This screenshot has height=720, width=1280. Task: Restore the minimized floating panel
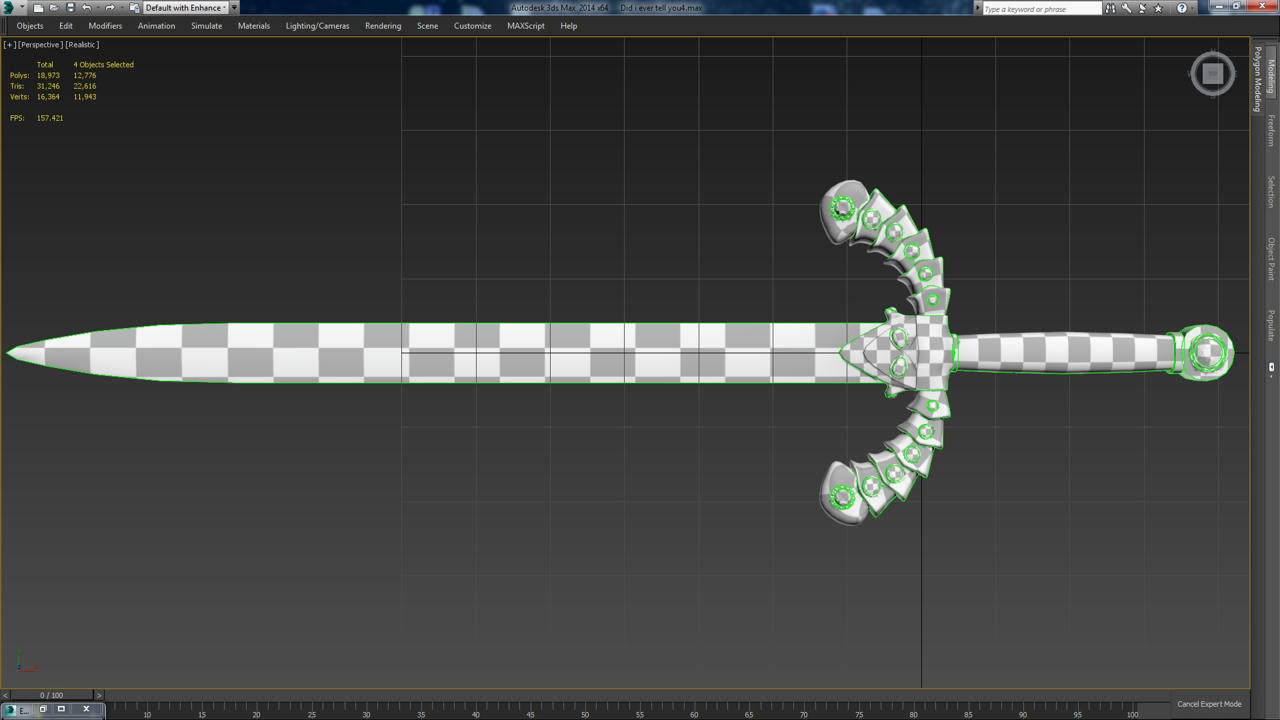pyautogui.click(x=42, y=709)
